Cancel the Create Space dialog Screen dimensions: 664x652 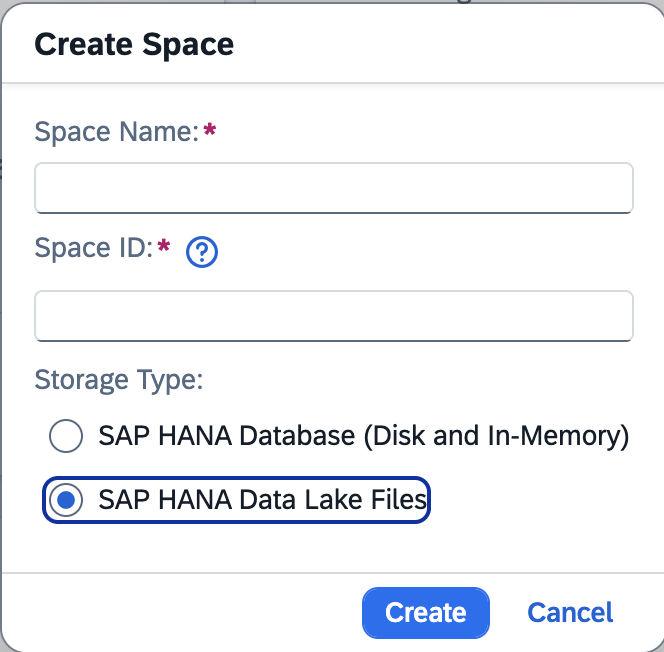570,613
